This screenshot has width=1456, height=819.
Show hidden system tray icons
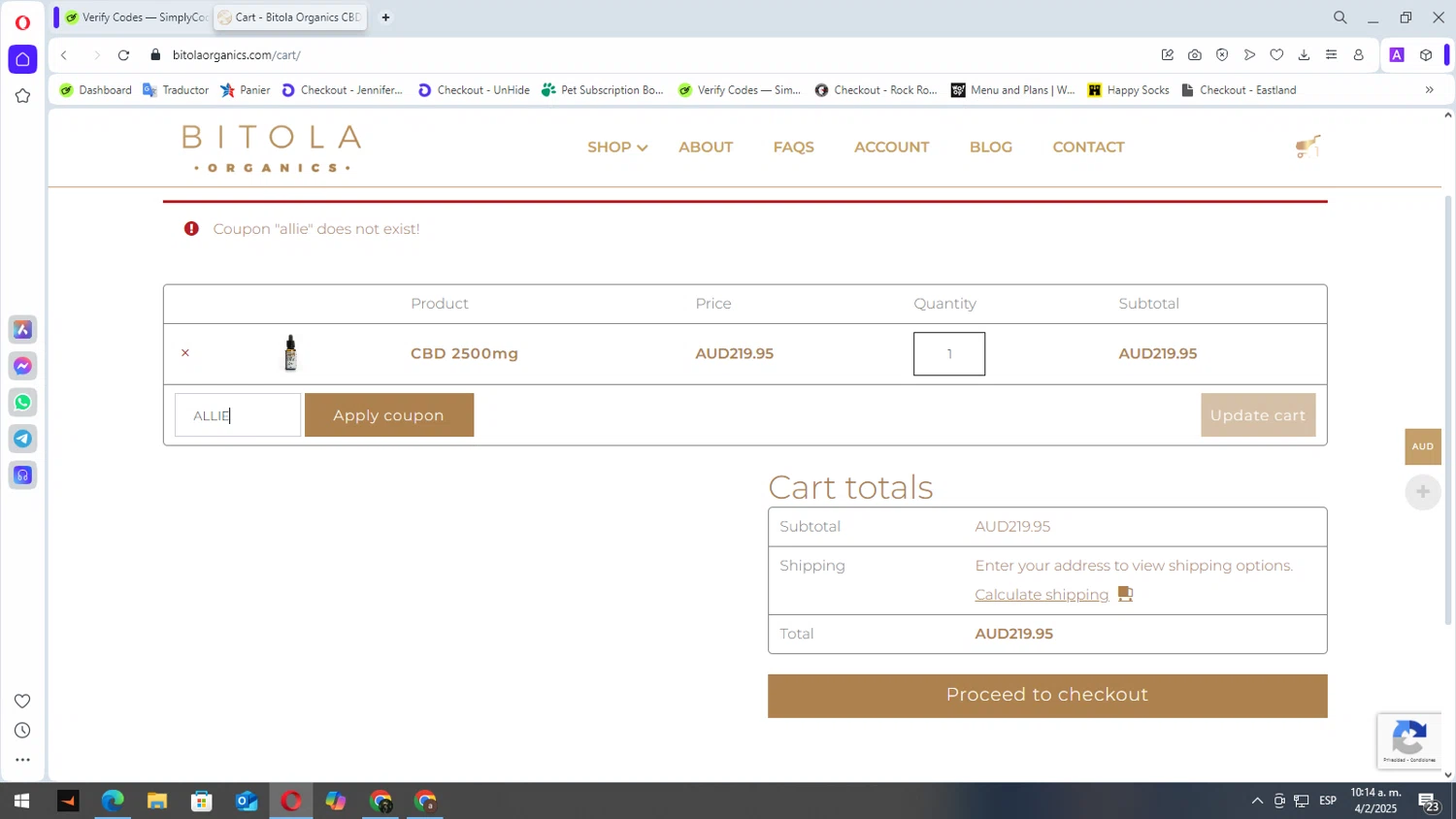pyautogui.click(x=1257, y=801)
